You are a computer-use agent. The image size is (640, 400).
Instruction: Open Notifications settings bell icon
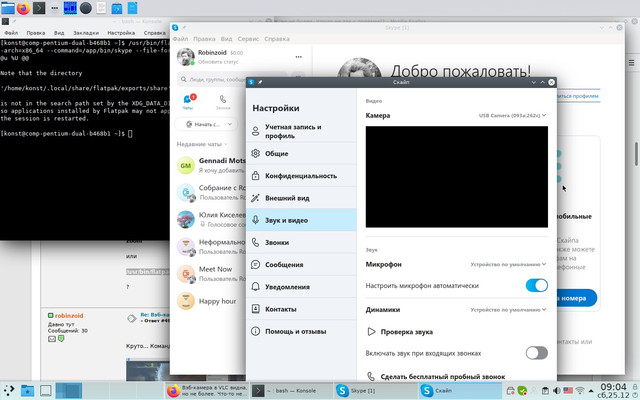tap(256, 287)
